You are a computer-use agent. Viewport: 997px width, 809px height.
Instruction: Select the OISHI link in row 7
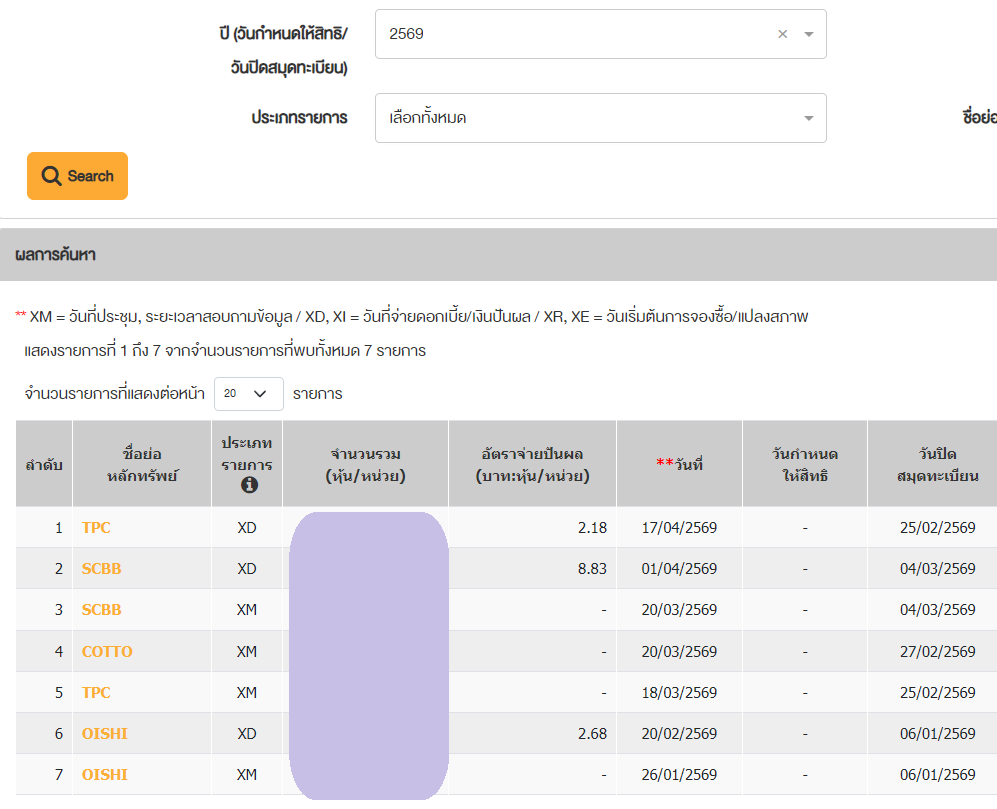coord(105,774)
